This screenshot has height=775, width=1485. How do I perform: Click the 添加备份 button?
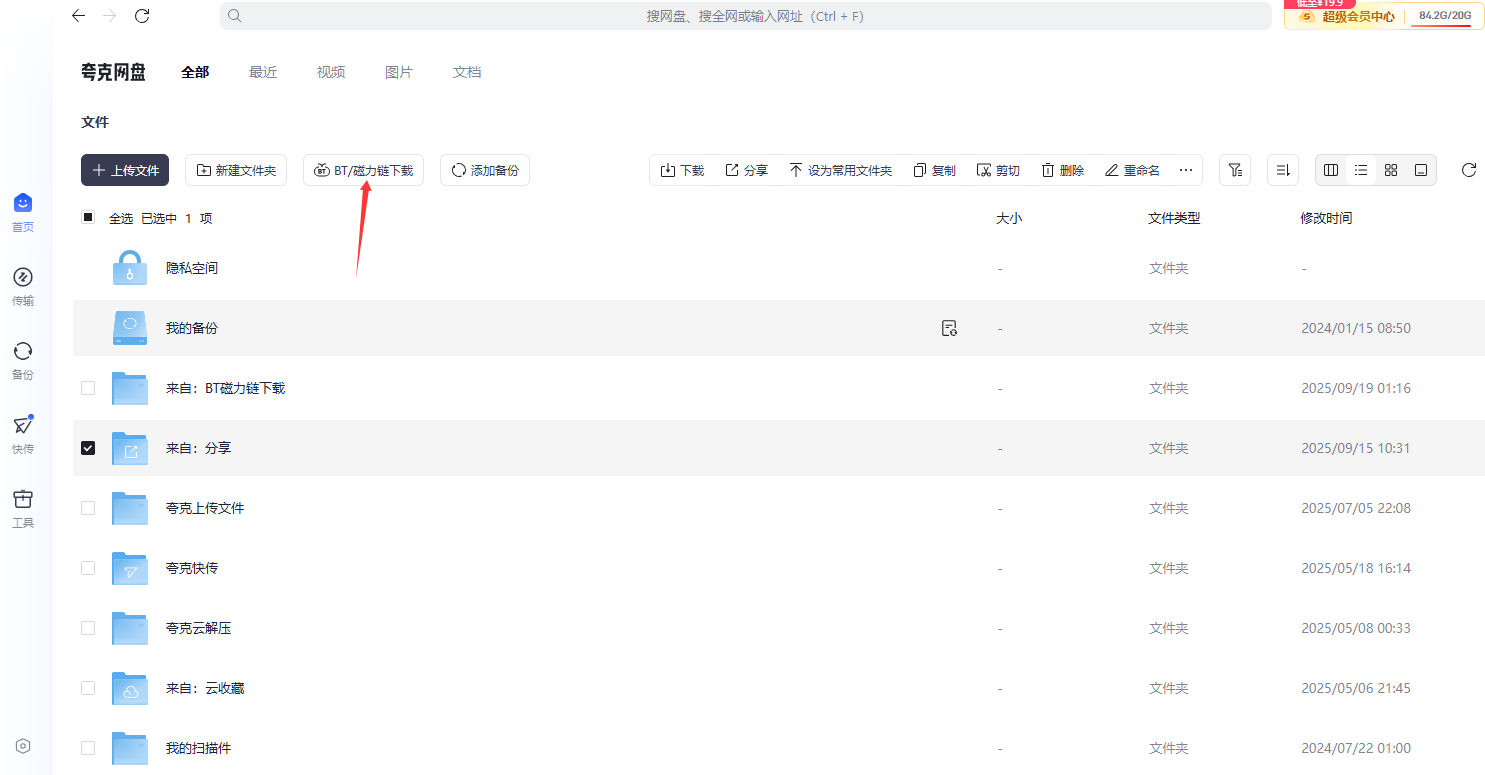(485, 170)
